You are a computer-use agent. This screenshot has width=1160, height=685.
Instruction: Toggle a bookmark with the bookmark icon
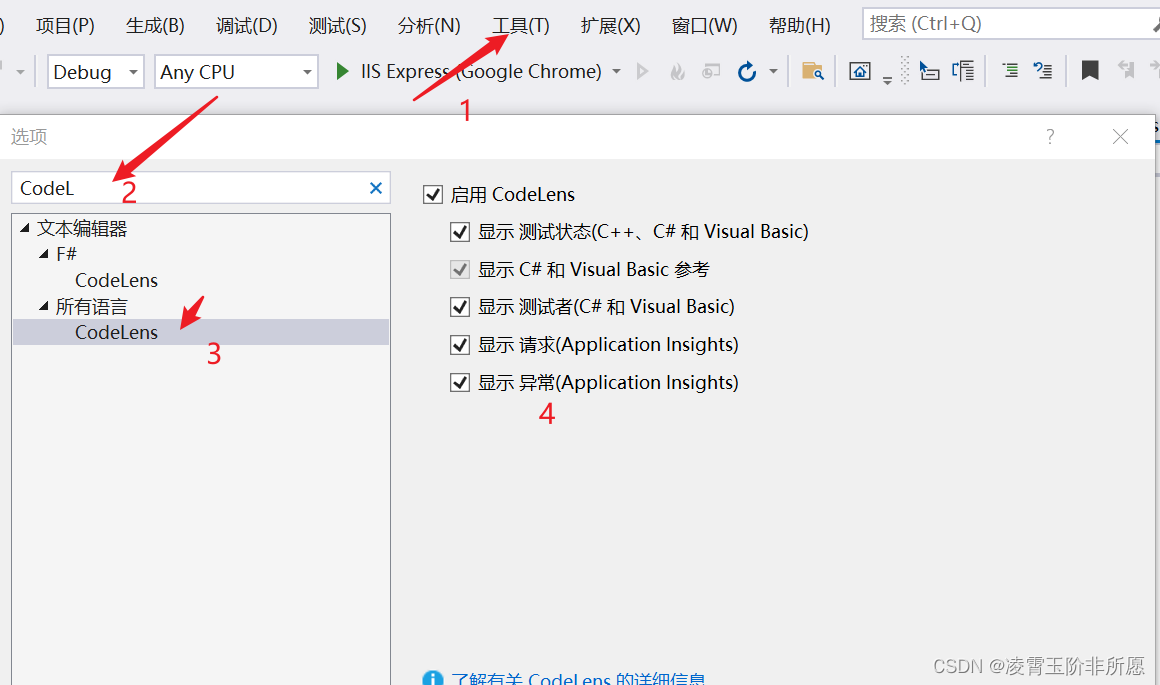[1089, 70]
